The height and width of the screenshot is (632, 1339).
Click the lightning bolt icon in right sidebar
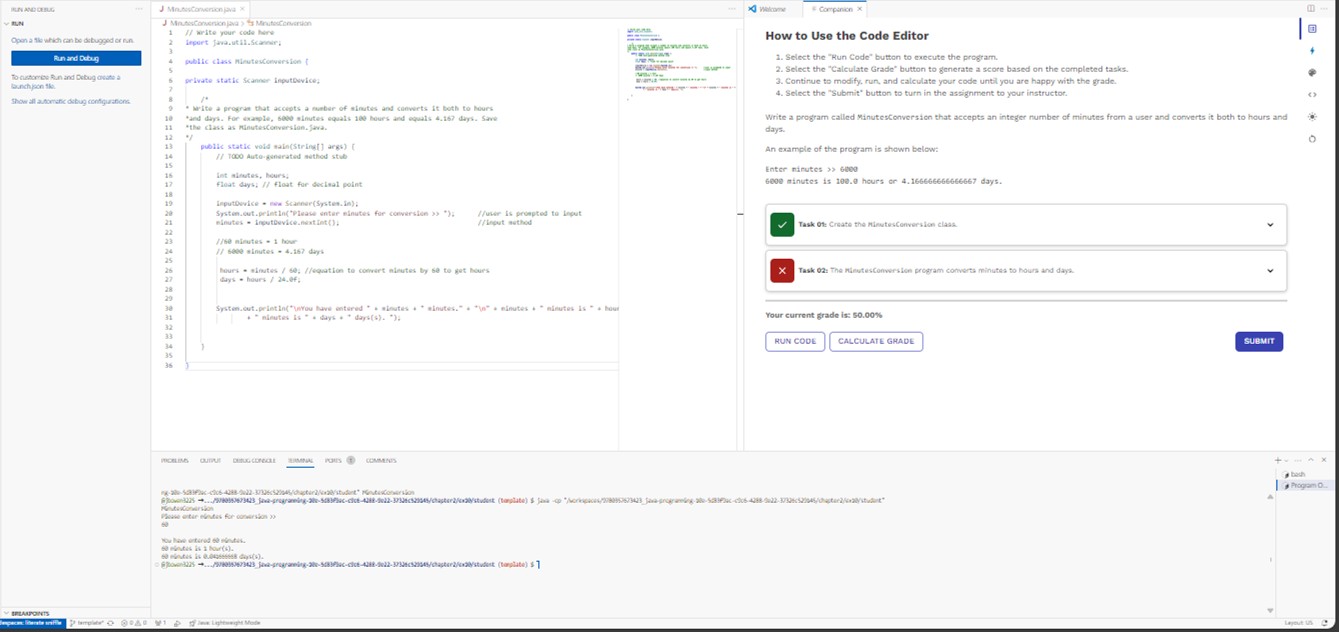[1312, 50]
